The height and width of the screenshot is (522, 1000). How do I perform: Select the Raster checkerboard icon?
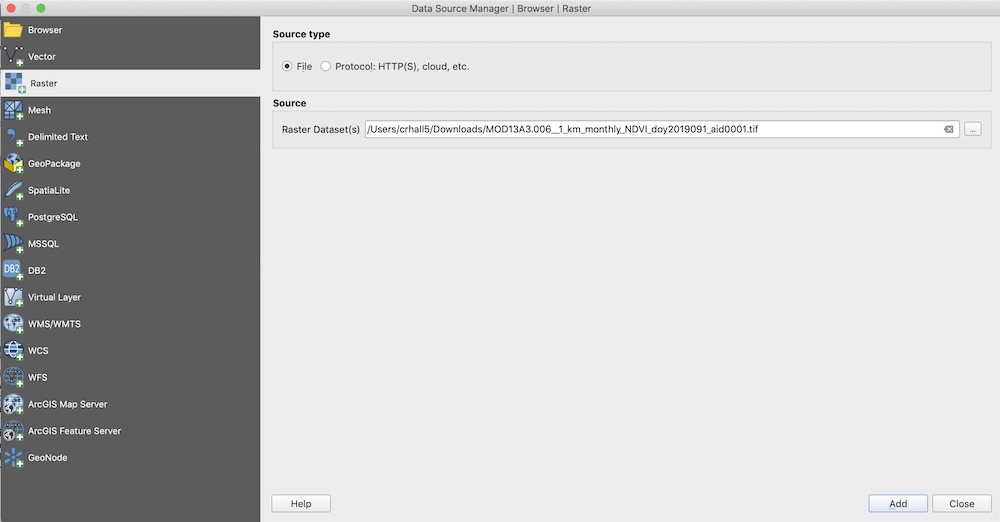coord(15,83)
